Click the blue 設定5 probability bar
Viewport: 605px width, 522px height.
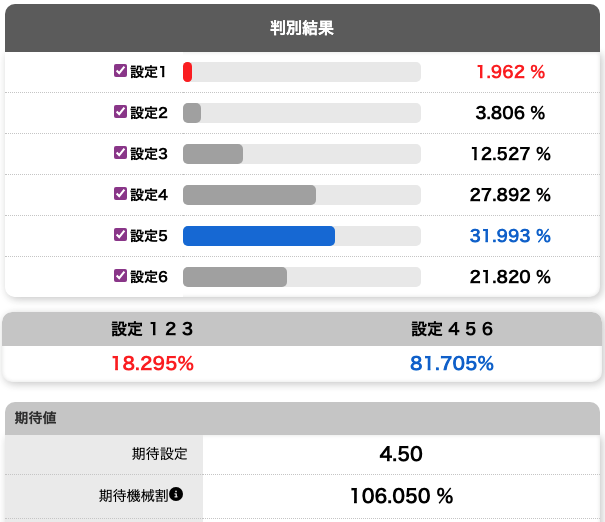click(258, 236)
